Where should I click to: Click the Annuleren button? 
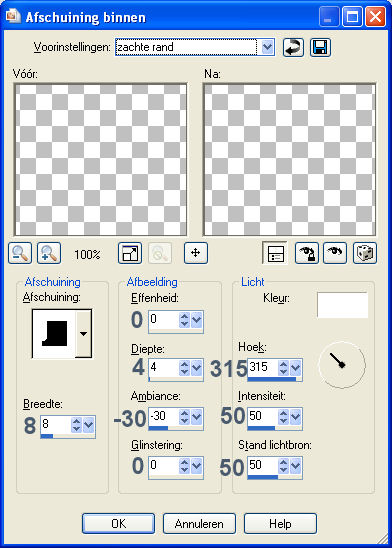point(199,524)
